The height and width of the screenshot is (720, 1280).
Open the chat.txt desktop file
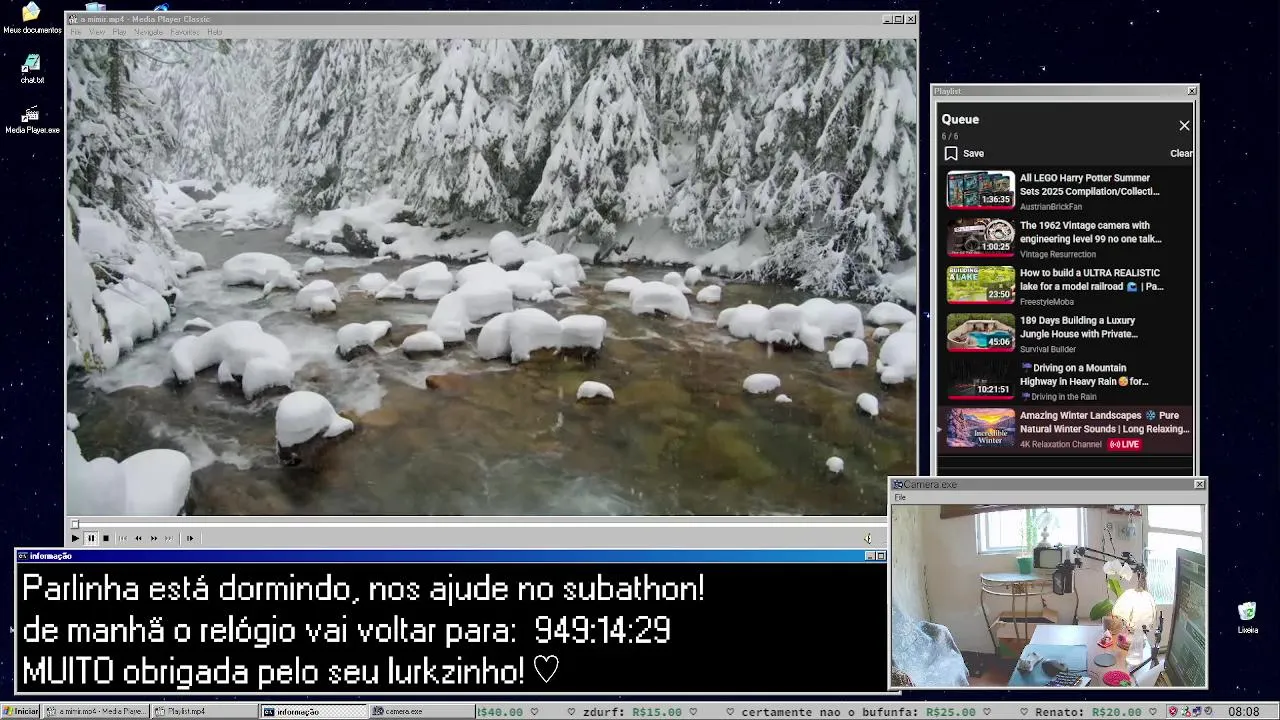32,69
